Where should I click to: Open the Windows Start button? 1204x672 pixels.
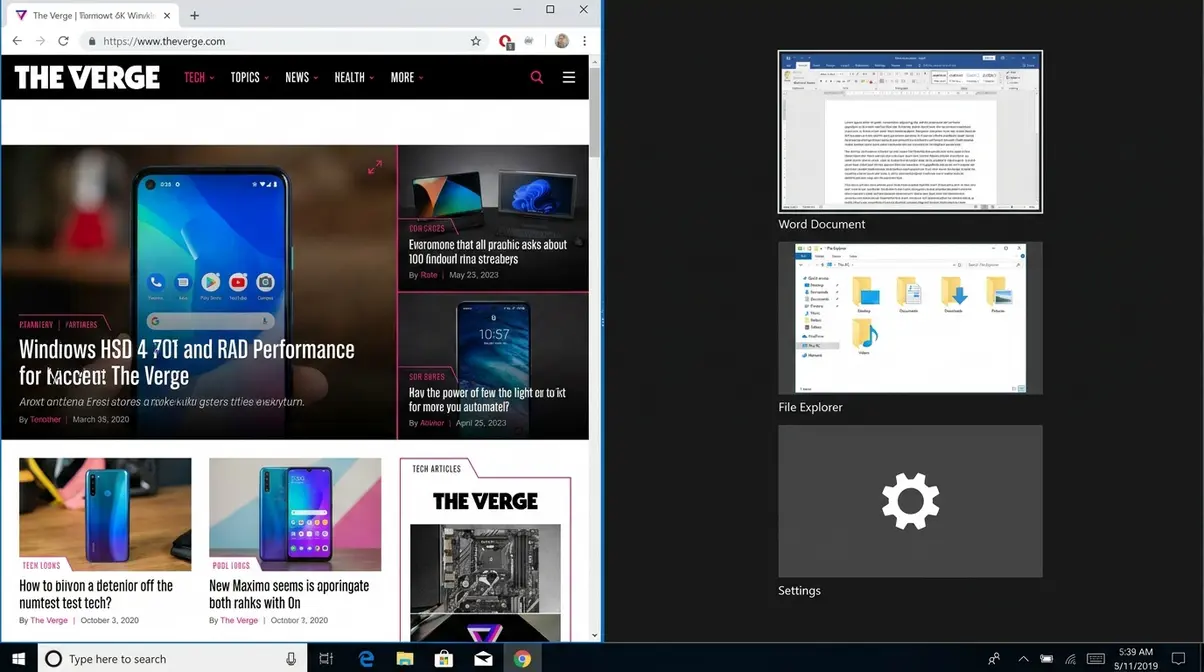18,659
